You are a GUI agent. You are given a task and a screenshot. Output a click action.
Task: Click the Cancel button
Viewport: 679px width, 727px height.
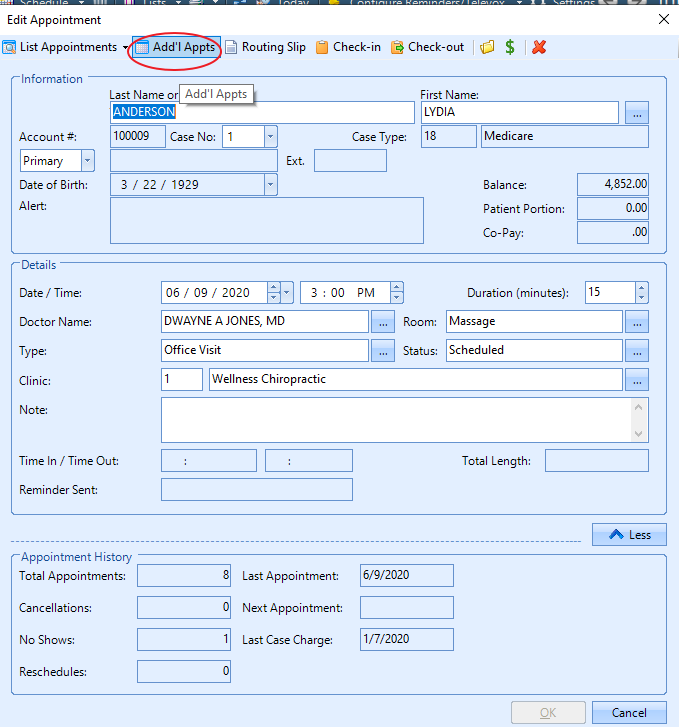coord(629,713)
